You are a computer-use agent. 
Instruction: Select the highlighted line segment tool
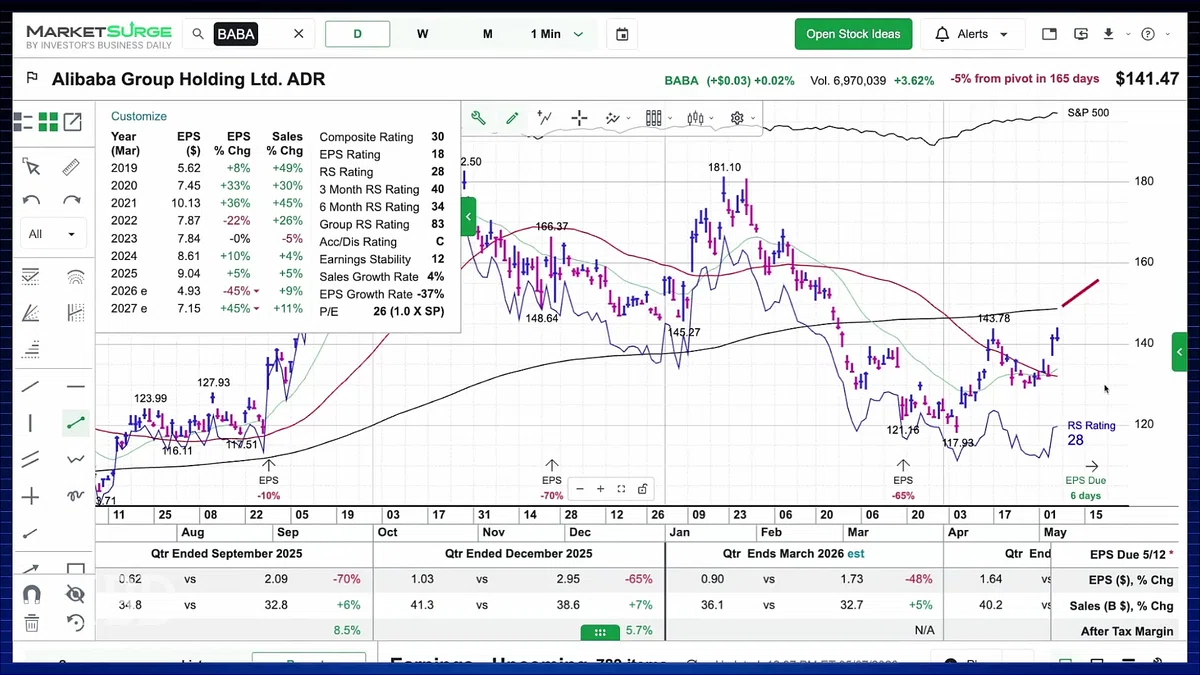[x=75, y=423]
